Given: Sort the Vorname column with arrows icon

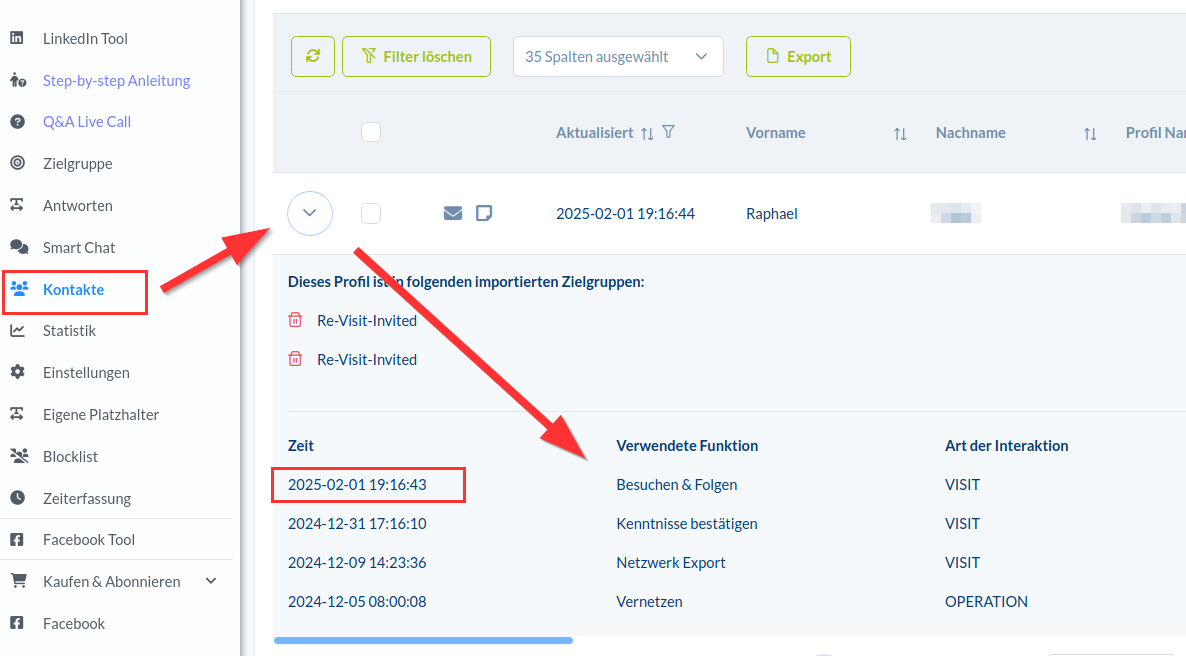Looking at the screenshot, I should (900, 133).
